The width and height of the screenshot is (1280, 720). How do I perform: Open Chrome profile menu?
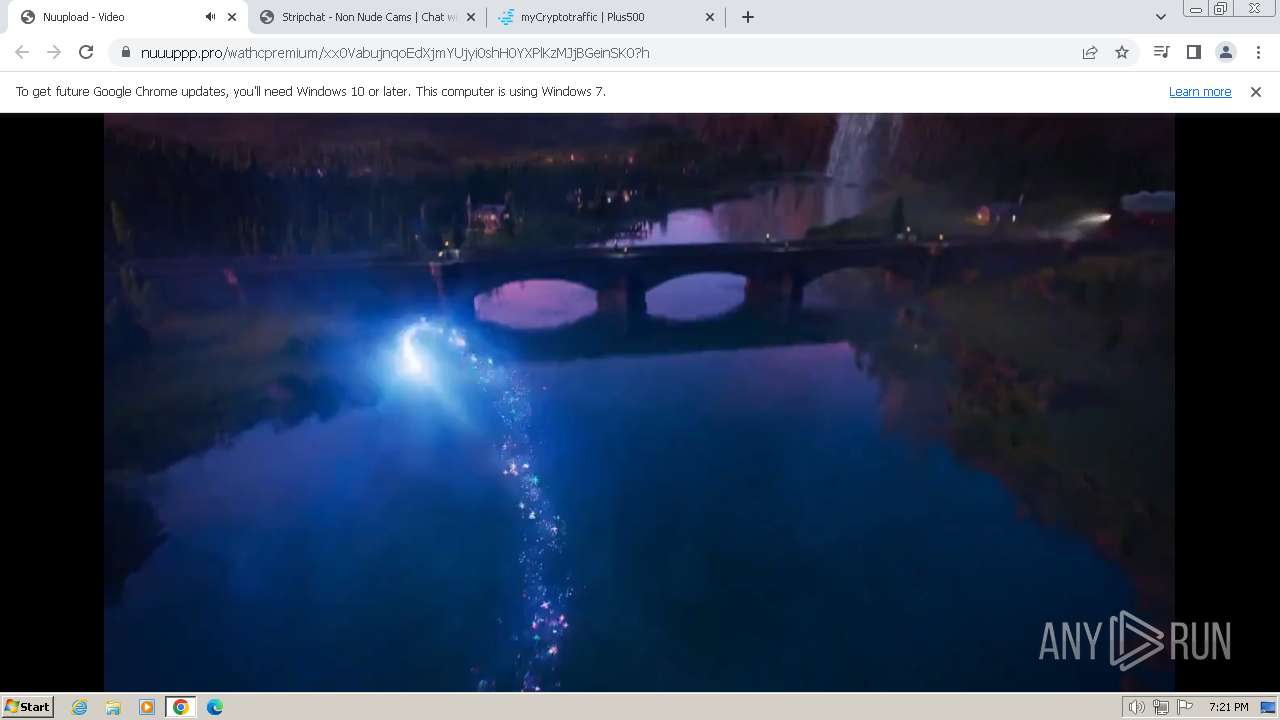pos(1225,52)
